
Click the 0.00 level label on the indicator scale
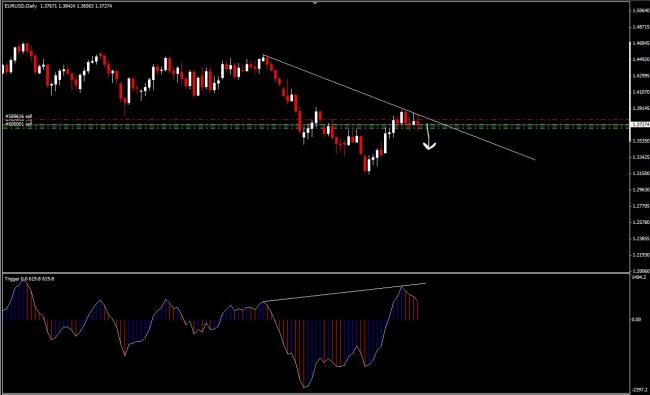coord(636,320)
